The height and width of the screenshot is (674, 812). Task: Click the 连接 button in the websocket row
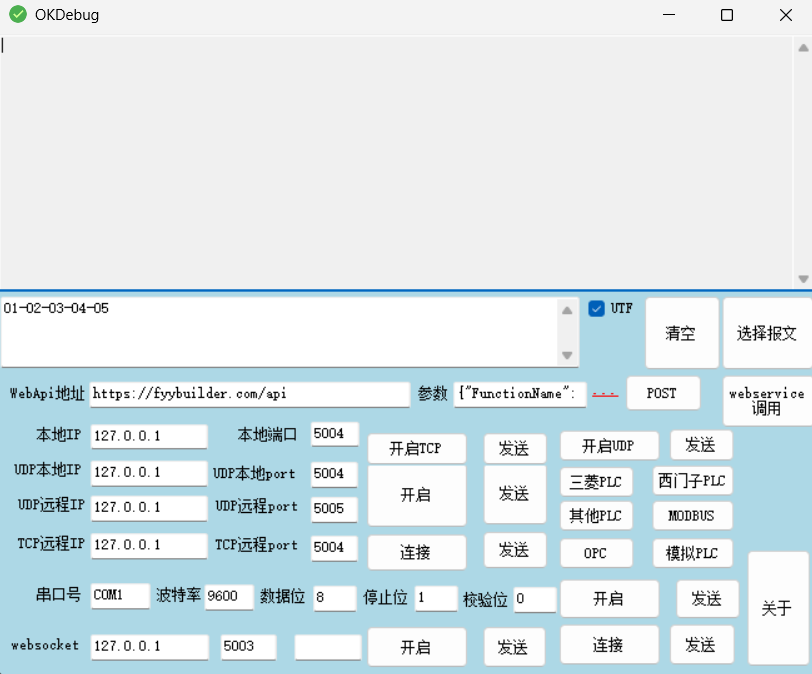609,645
